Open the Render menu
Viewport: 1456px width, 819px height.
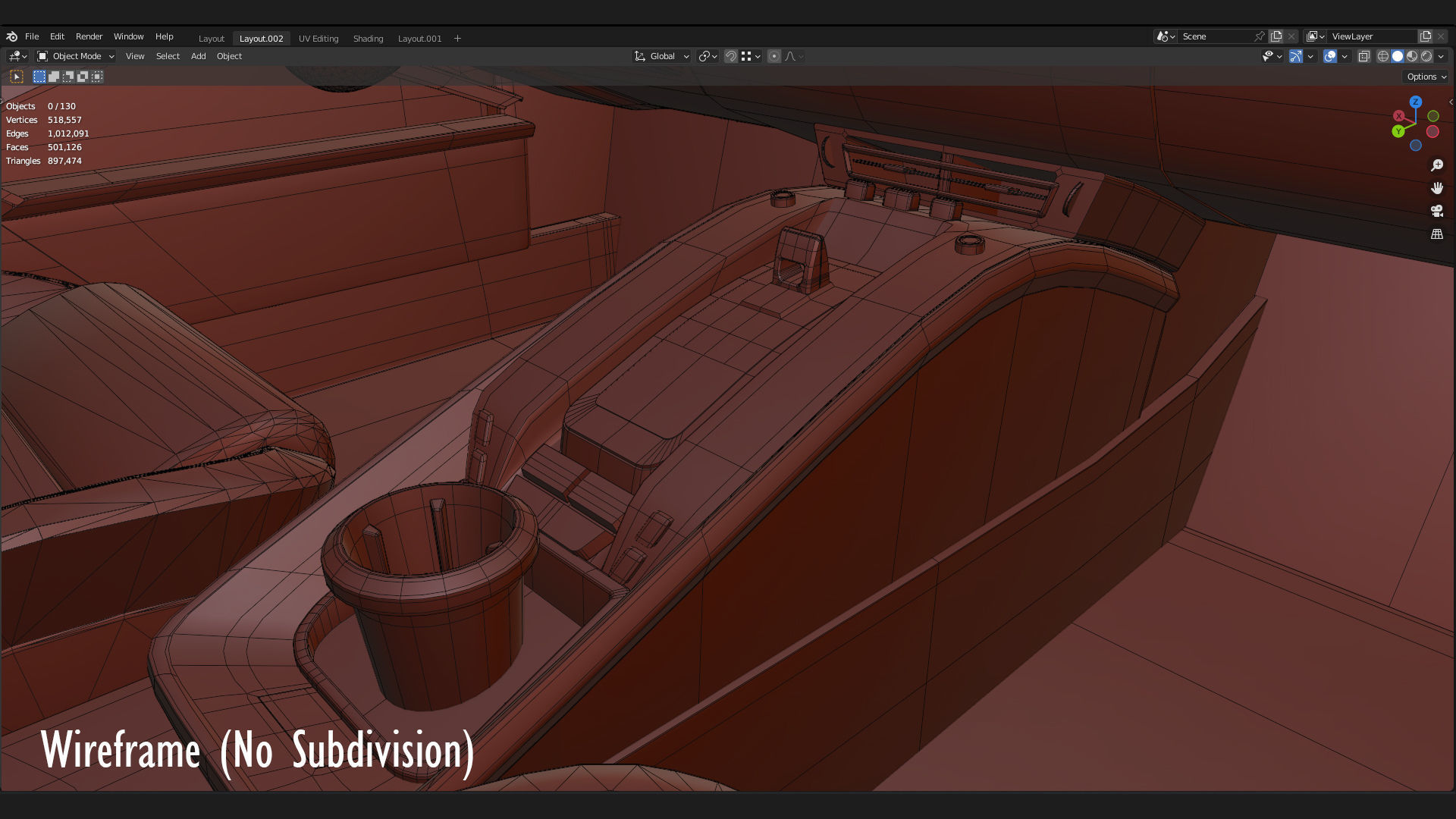tap(89, 36)
